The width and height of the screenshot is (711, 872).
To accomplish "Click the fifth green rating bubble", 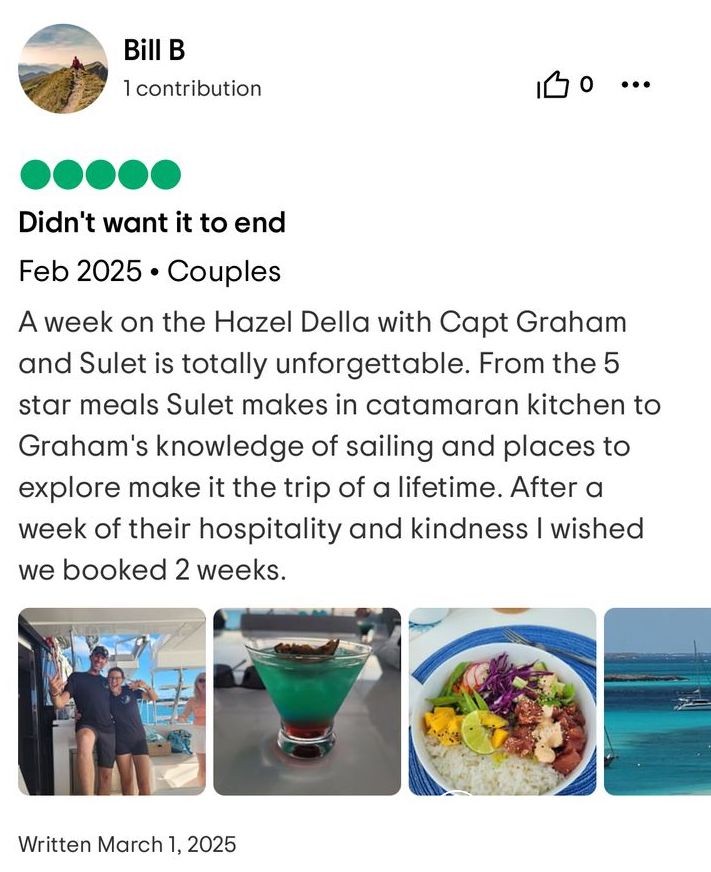I will click(165, 175).
